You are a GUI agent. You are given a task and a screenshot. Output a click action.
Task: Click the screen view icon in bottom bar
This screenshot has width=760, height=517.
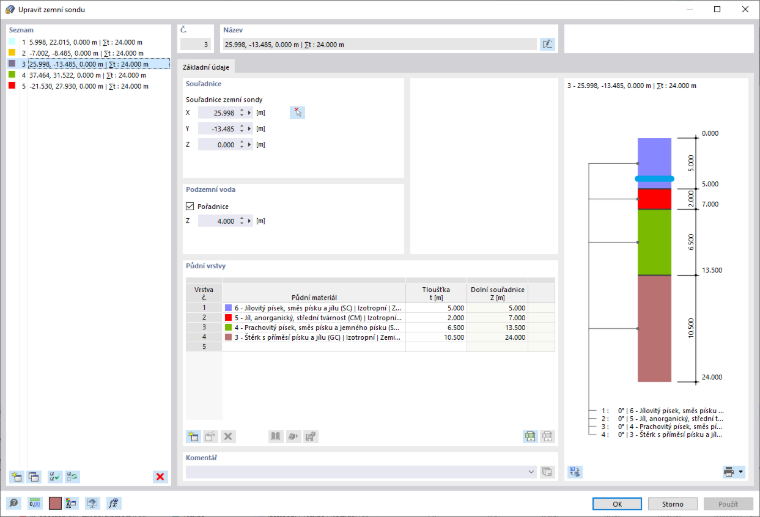[x=92, y=503]
